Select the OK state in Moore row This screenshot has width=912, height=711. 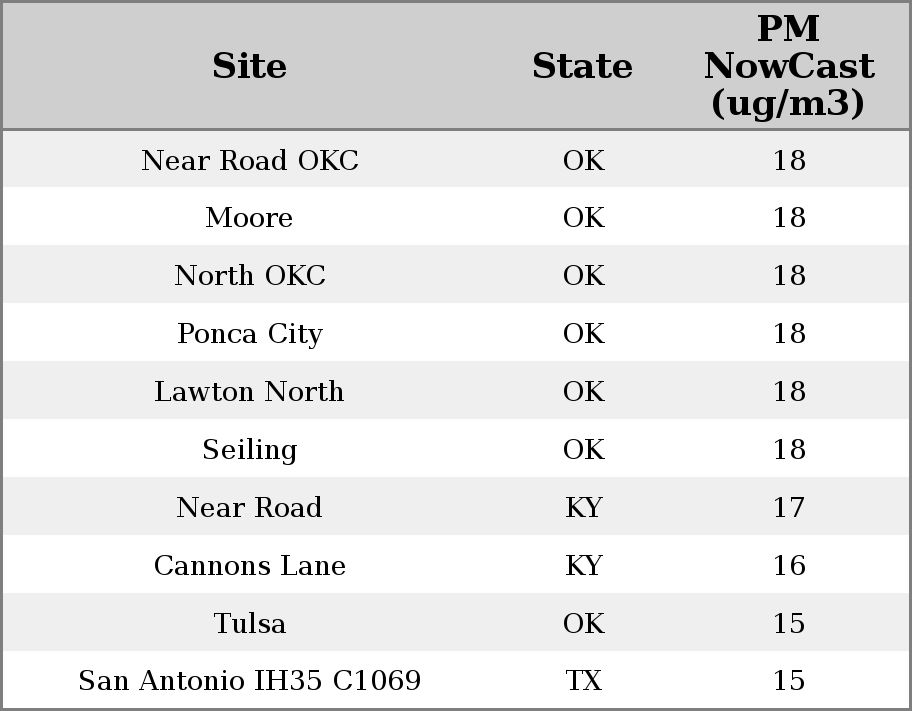pyautogui.click(x=583, y=218)
